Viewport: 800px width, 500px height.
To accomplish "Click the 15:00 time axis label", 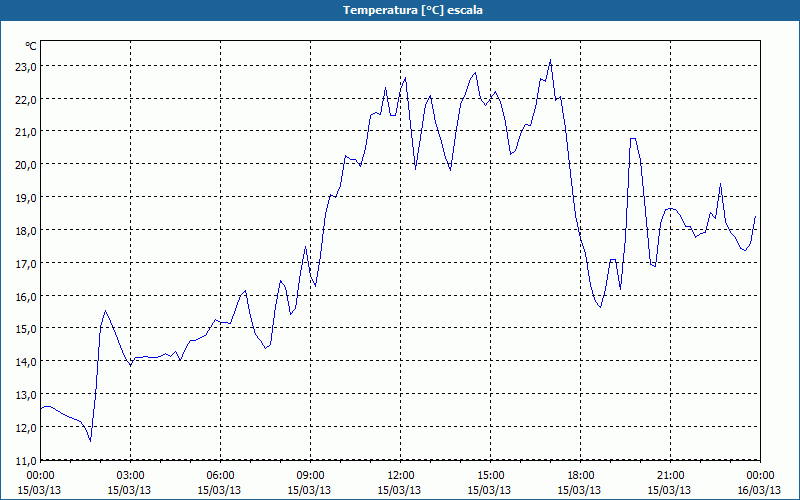I will (490, 475).
